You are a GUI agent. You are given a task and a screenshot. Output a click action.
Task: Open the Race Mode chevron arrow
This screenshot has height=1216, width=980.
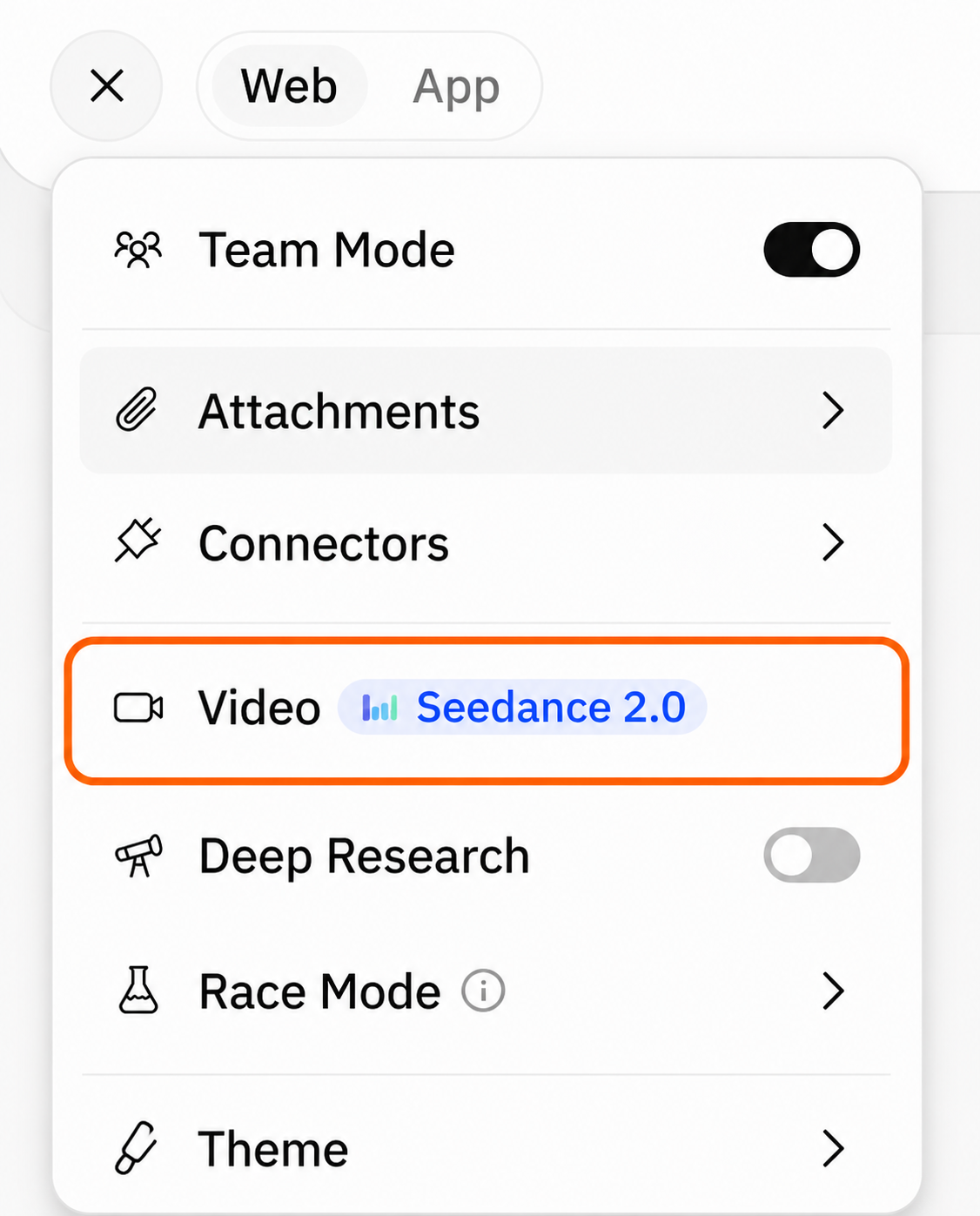(x=833, y=991)
